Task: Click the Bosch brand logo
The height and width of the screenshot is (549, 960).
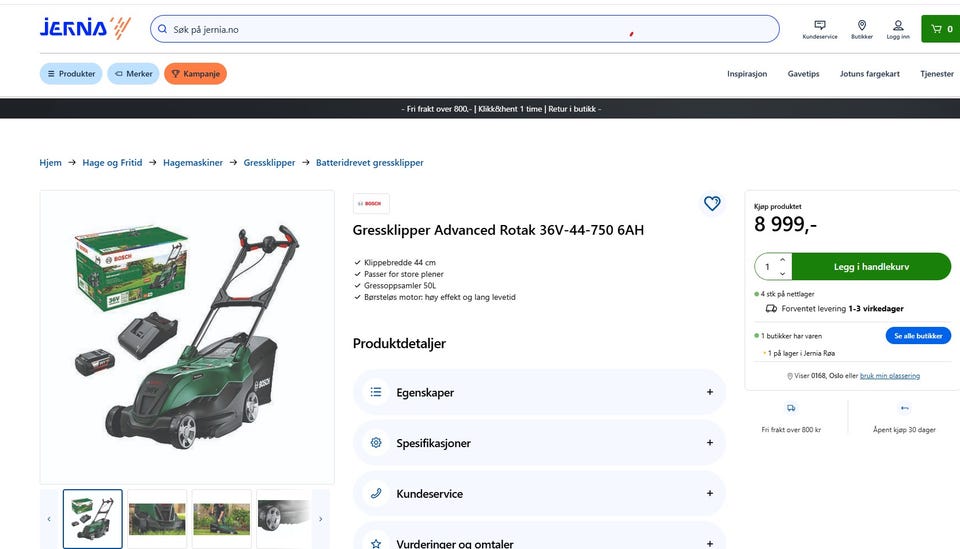Action: (x=371, y=203)
